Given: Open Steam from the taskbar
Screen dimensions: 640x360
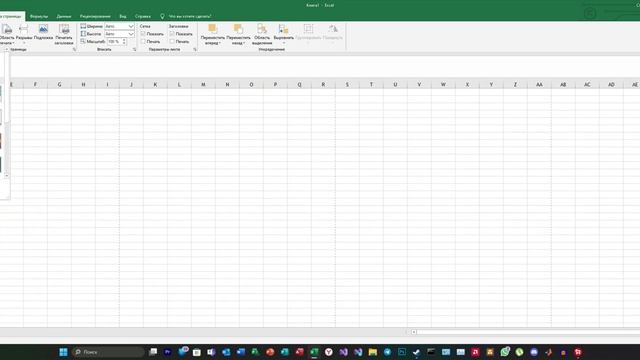Looking at the screenshot, I should coord(416,352).
